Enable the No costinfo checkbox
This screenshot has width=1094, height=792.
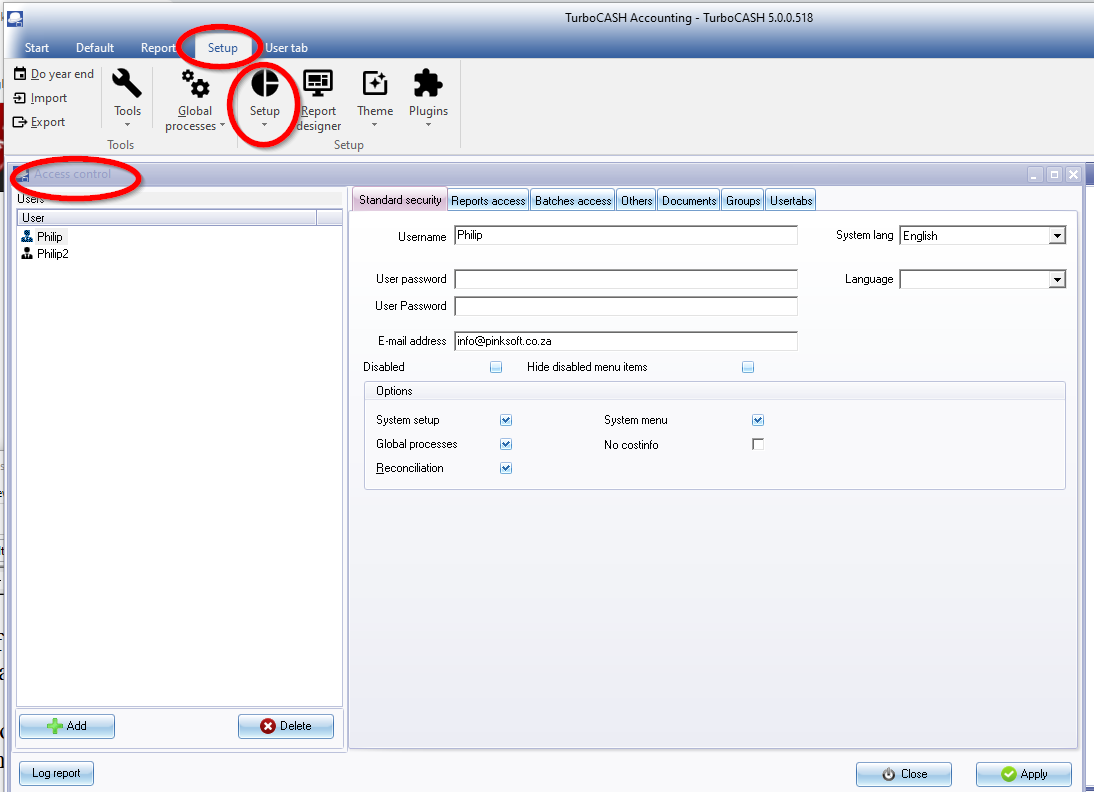[x=758, y=444]
